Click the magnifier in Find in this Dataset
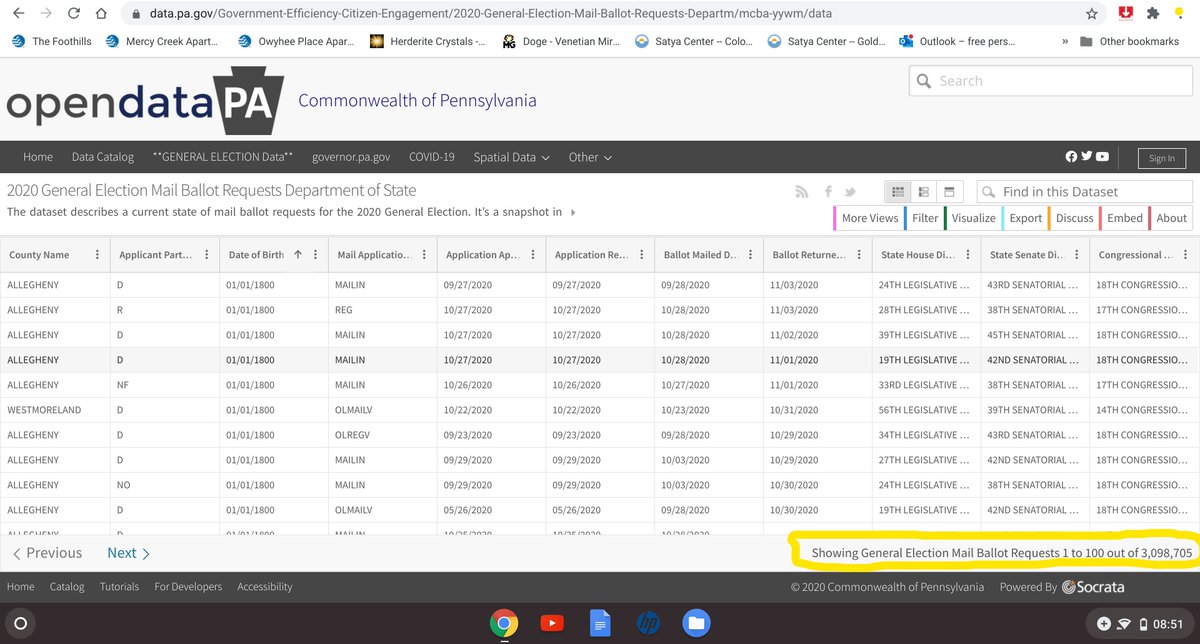The image size is (1200, 644). click(x=988, y=191)
